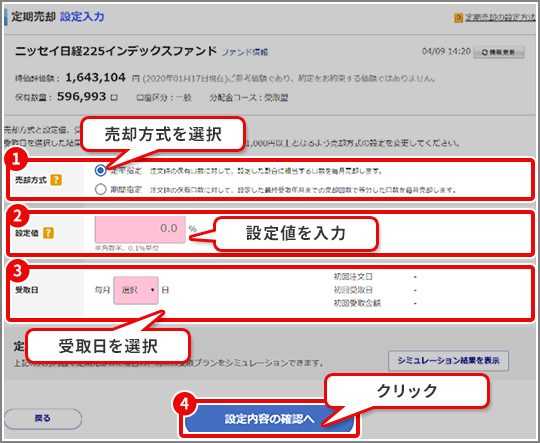Viewport: 540px width, 443px height.
Task: Click the 戻る button
Action: point(43,419)
